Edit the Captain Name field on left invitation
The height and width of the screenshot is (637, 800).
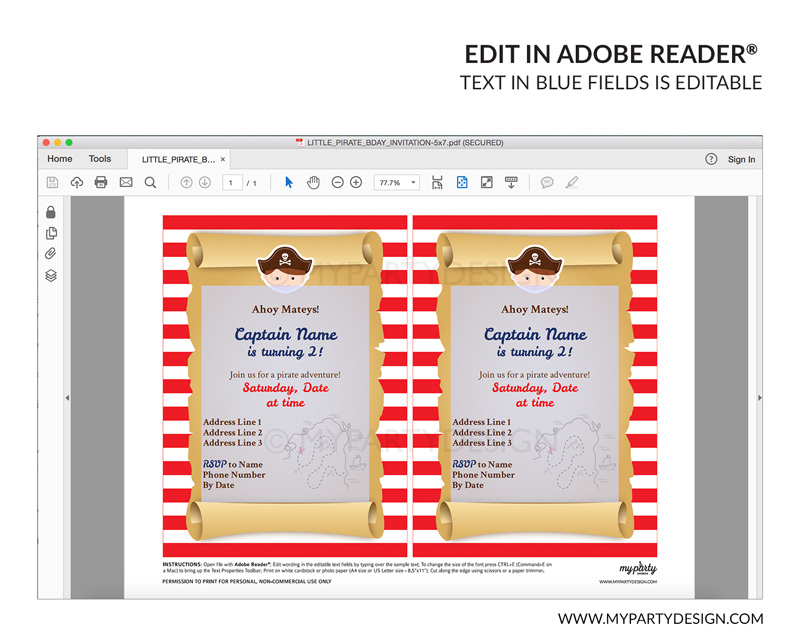pyautogui.click(x=285, y=335)
